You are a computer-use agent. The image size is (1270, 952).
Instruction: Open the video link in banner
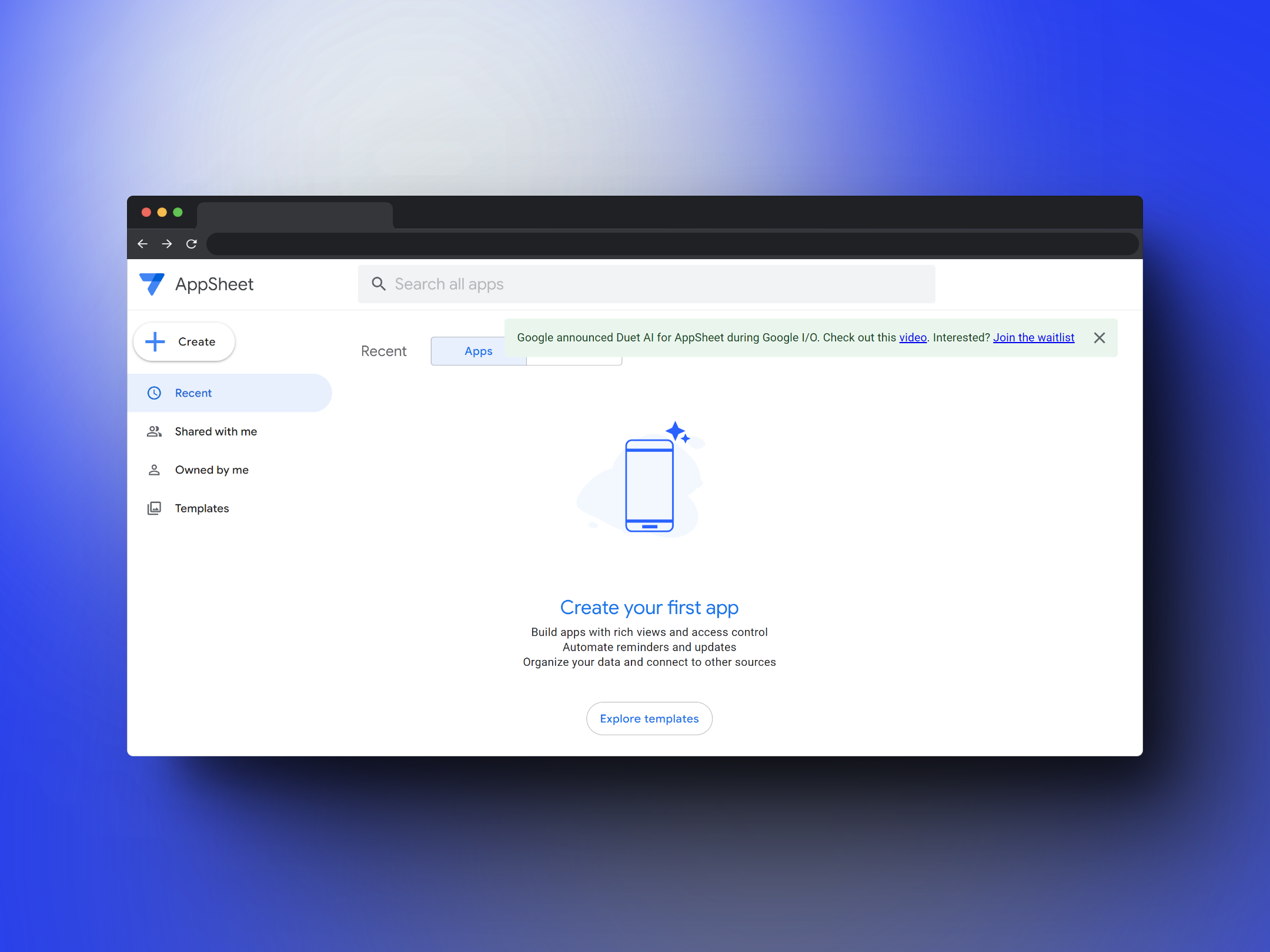[913, 338]
